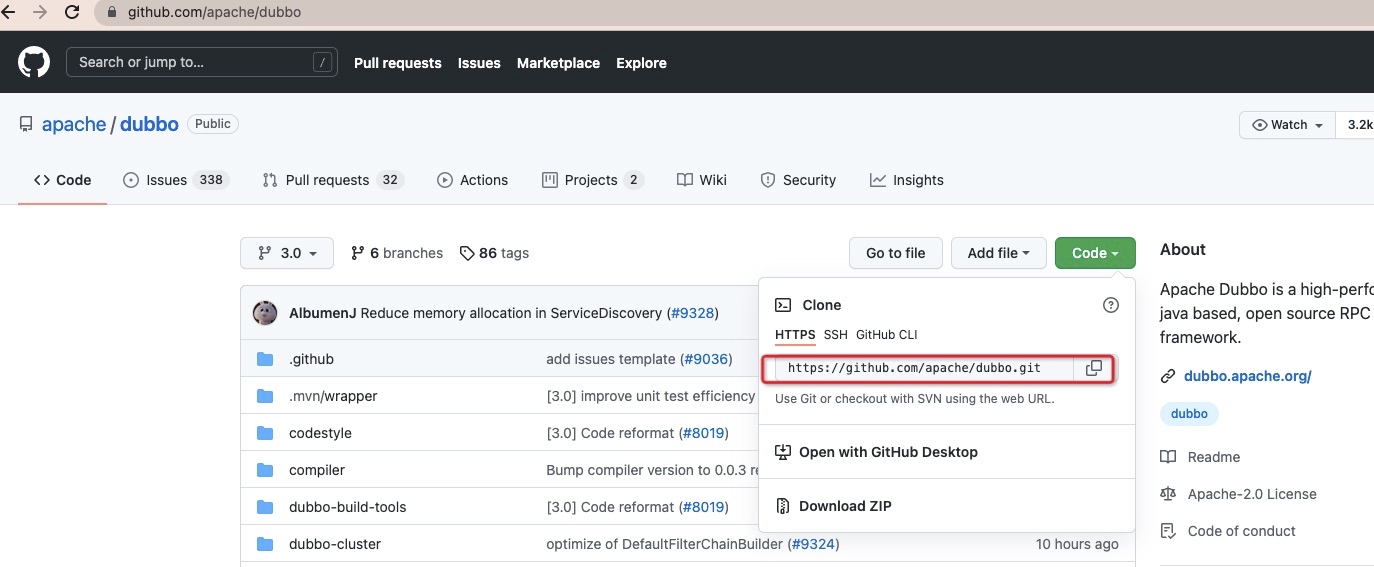Viewport: 1374px width, 567px height.
Task: Click the apache owner link
Action: tap(74, 125)
